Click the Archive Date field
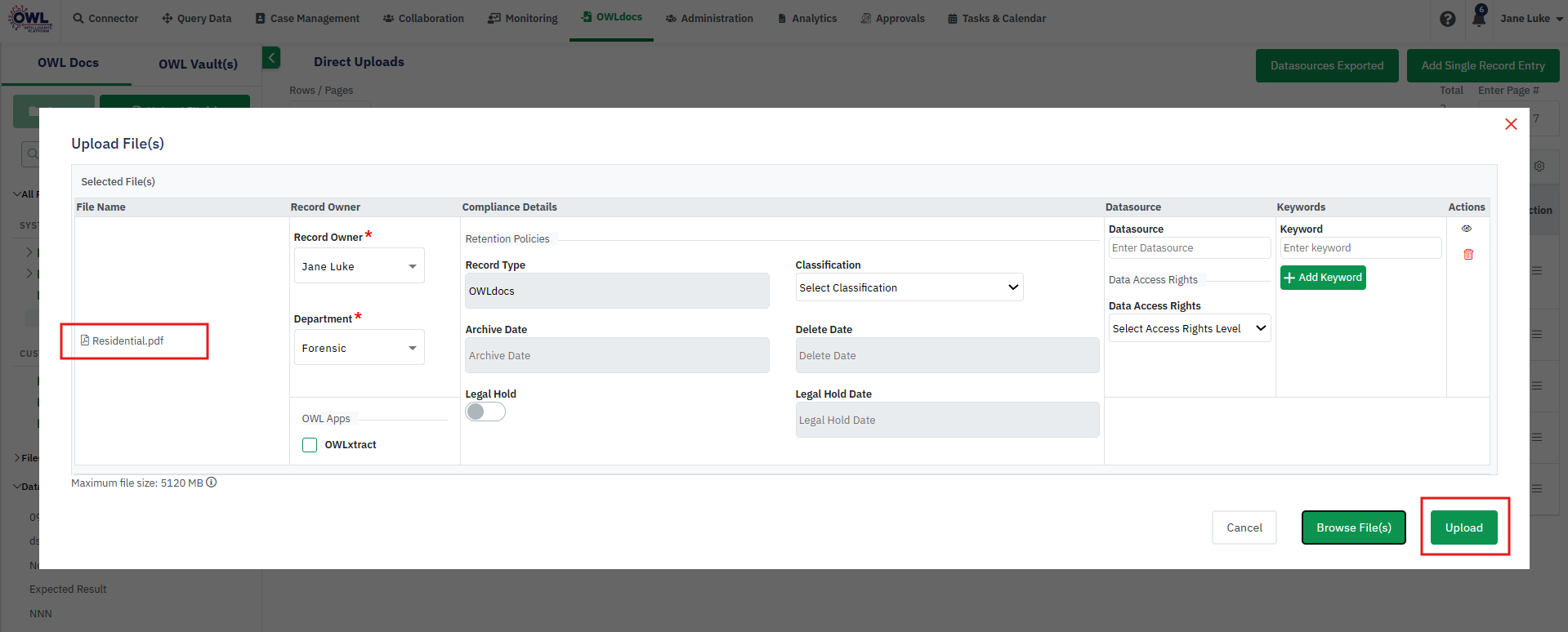Image resolution: width=1568 pixels, height=632 pixels. tap(617, 355)
